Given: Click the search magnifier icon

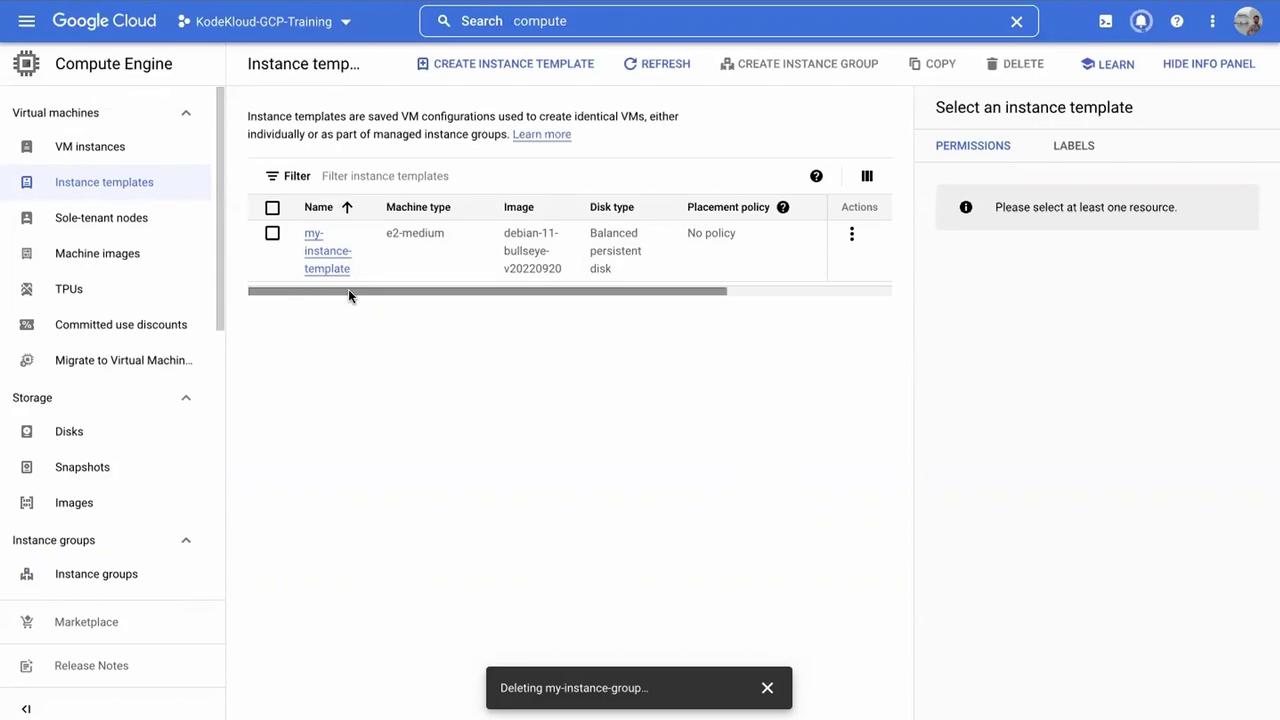Looking at the screenshot, I should (x=444, y=21).
